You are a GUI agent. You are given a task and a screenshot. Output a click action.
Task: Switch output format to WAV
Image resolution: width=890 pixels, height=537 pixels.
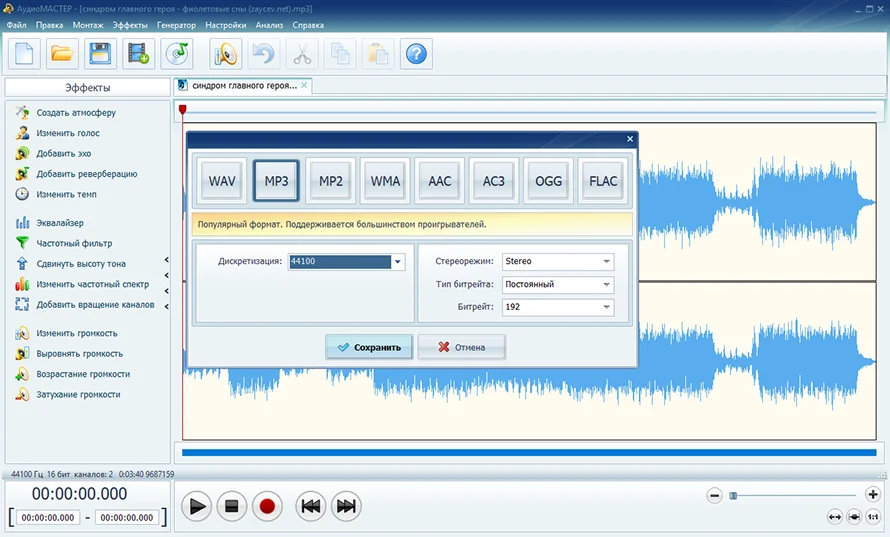222,181
